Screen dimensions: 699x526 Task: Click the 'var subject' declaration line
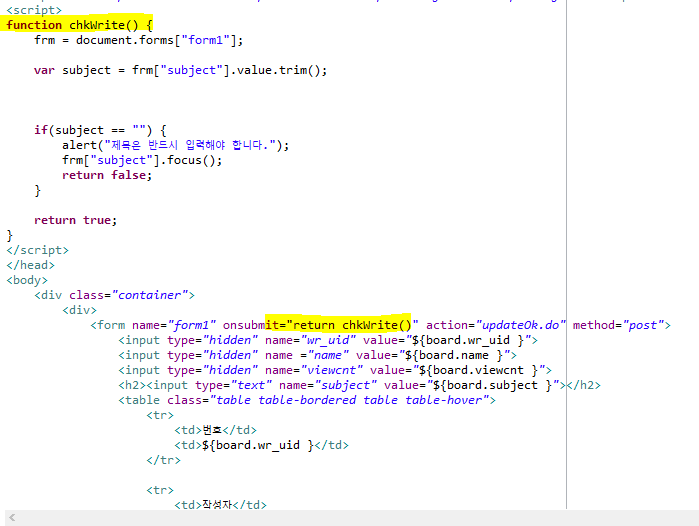click(181, 70)
